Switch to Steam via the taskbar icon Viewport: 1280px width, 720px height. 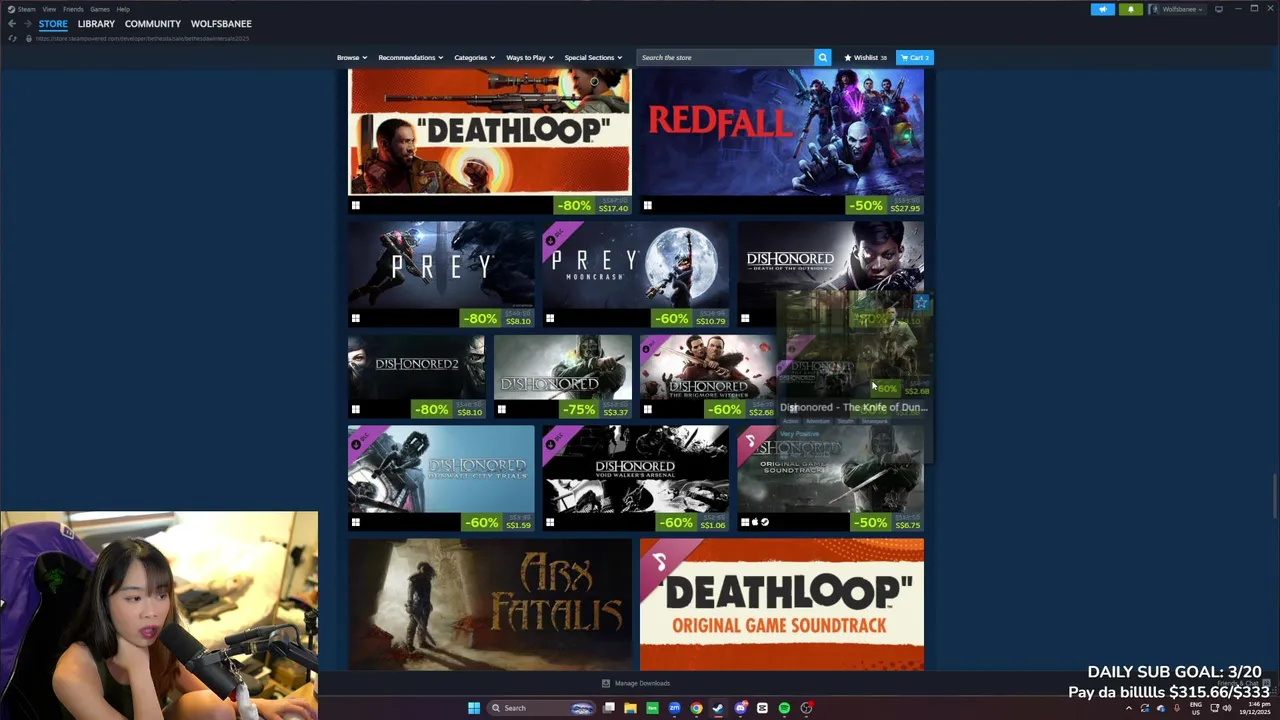coord(718,708)
